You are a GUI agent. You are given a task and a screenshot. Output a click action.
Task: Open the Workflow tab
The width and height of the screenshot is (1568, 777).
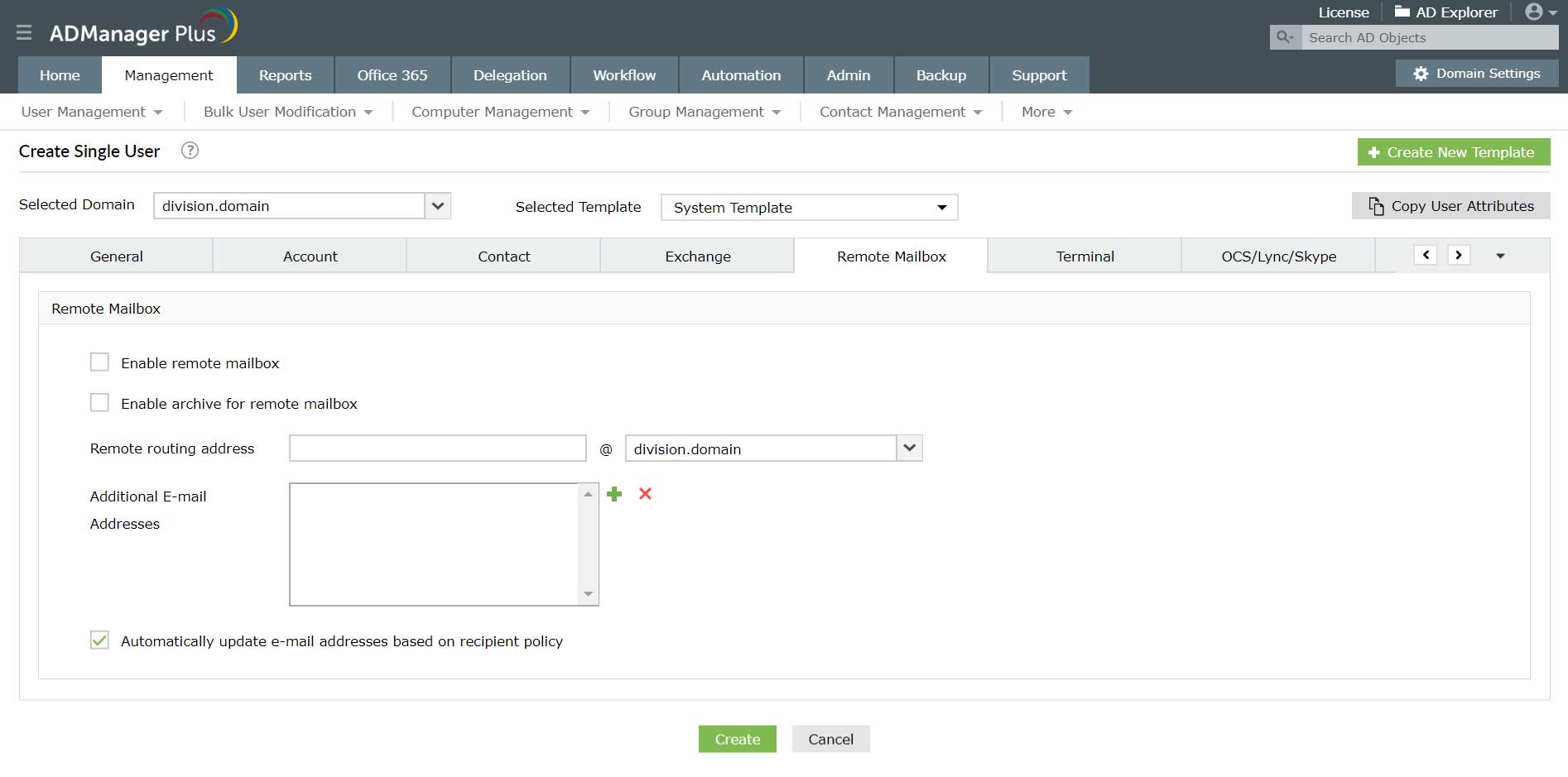(624, 75)
